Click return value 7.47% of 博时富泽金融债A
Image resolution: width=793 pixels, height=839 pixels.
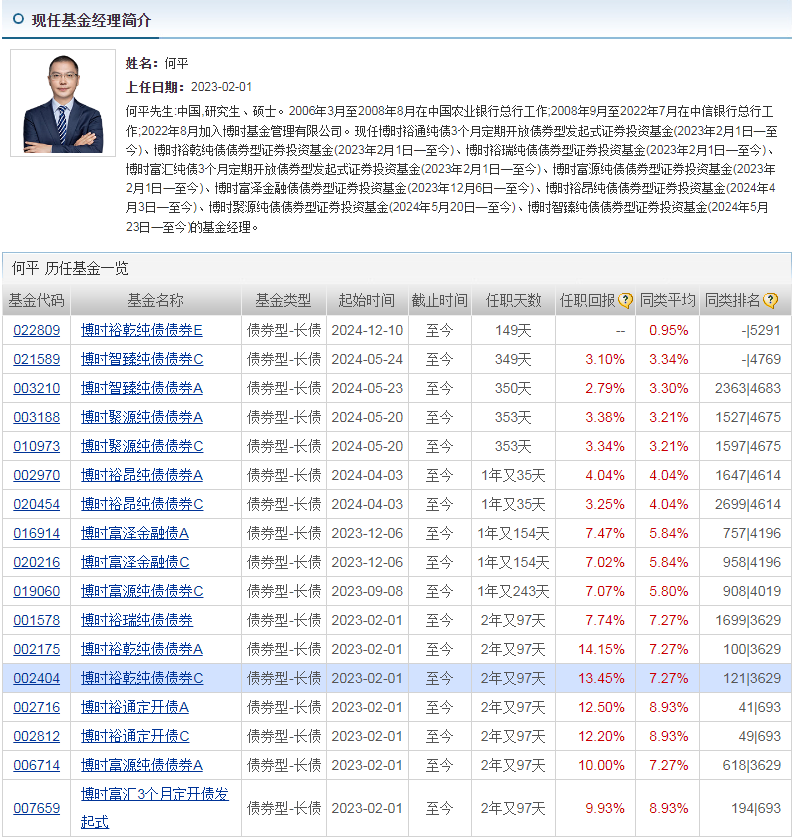(605, 533)
